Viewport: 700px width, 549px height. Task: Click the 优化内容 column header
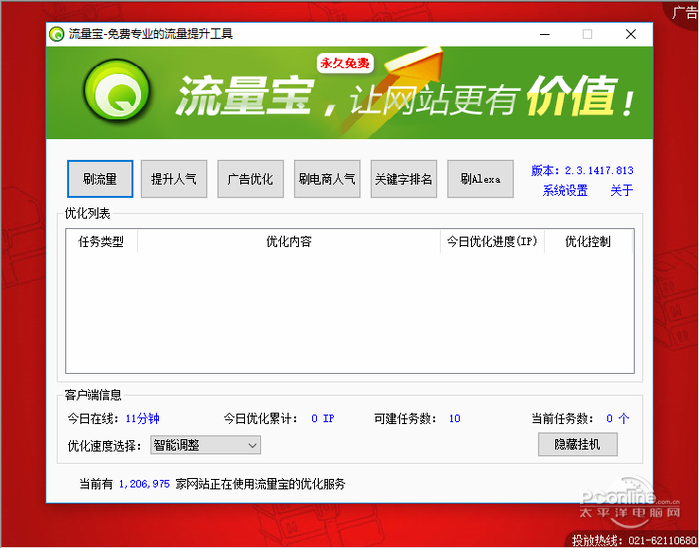pyautogui.click(x=289, y=241)
